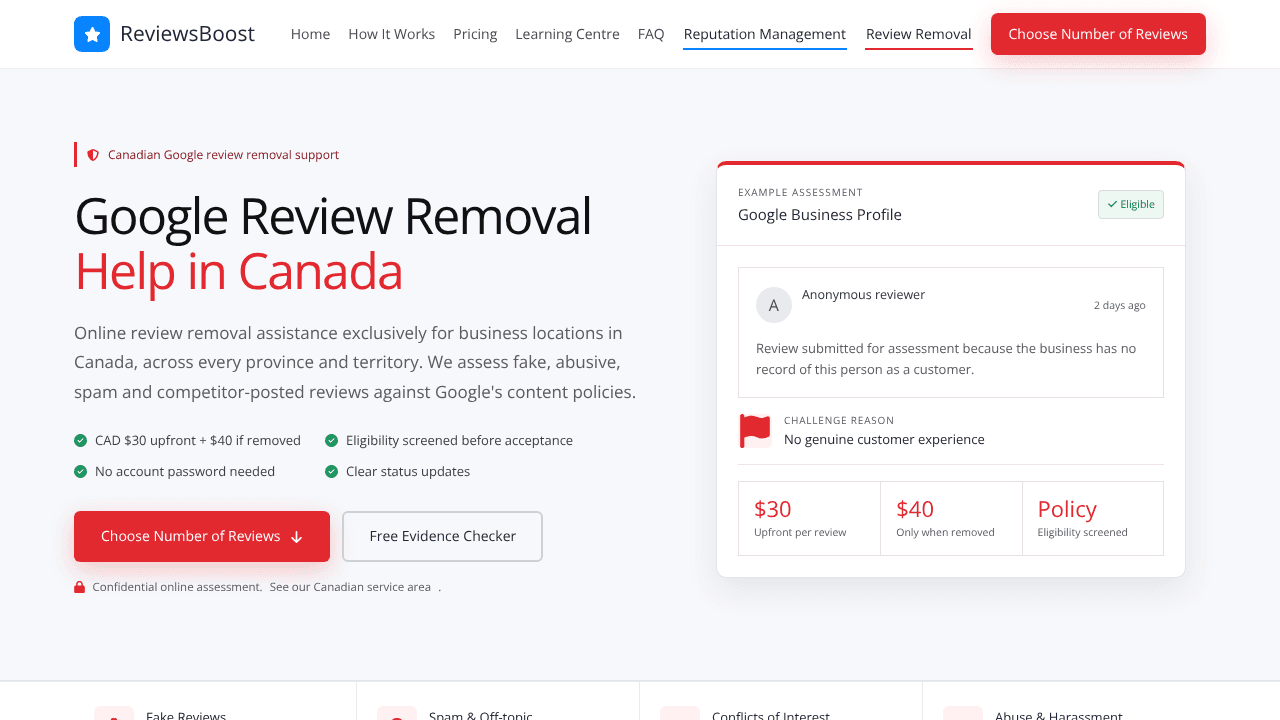Viewport: 1280px width, 720px height.
Task: Click green check beside CAD $30 upfront
Action: click(x=81, y=440)
